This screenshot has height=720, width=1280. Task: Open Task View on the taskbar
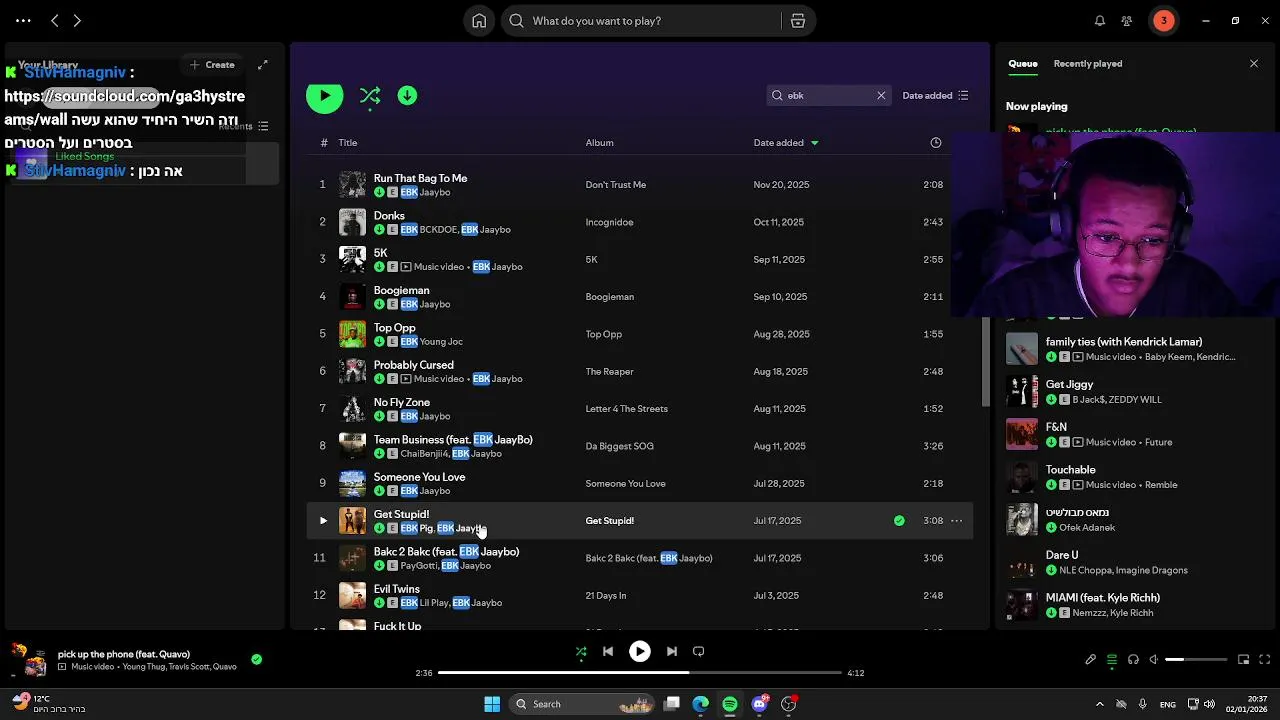(x=672, y=704)
